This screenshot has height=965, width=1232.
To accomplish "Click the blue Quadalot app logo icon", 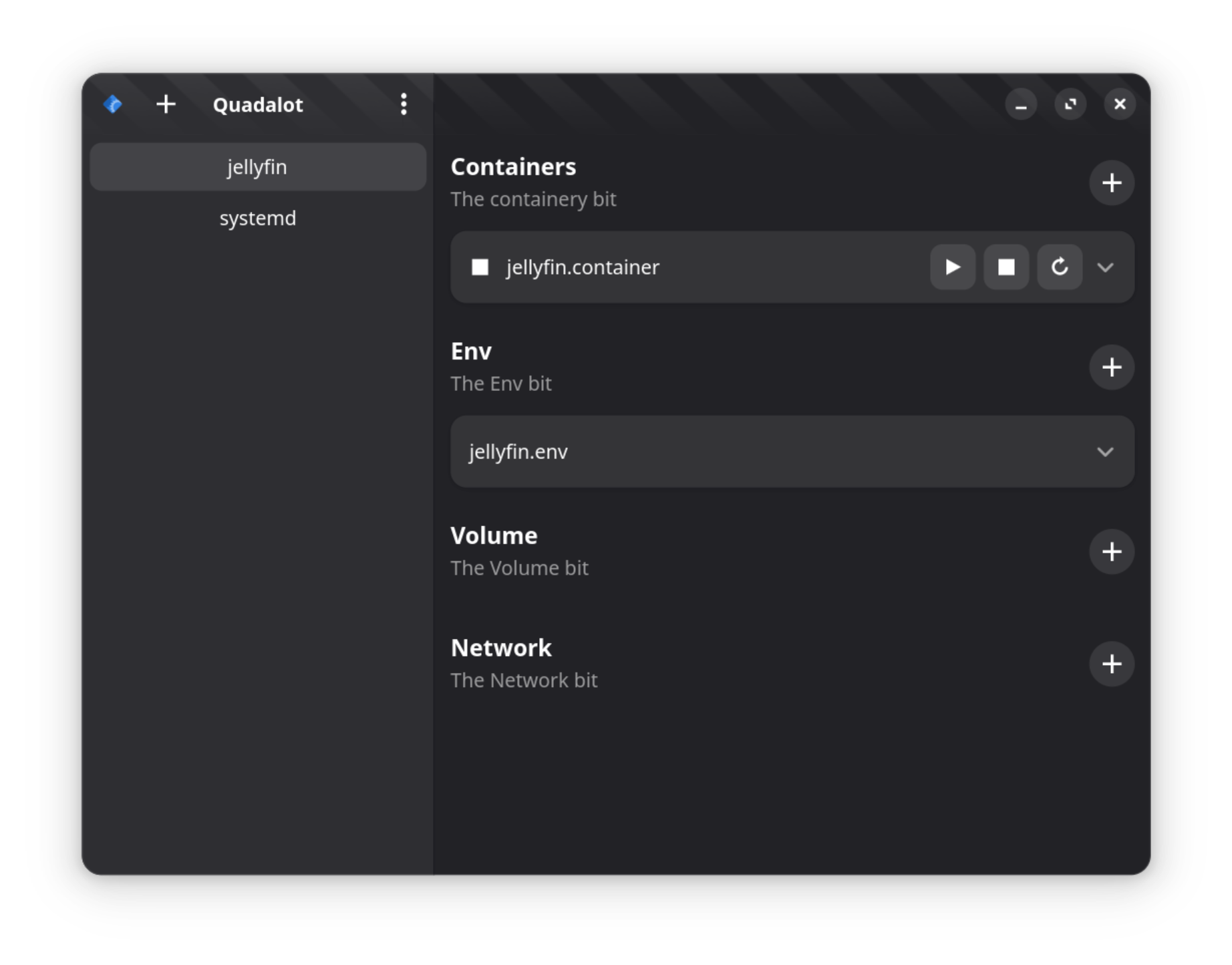I will 113,104.
